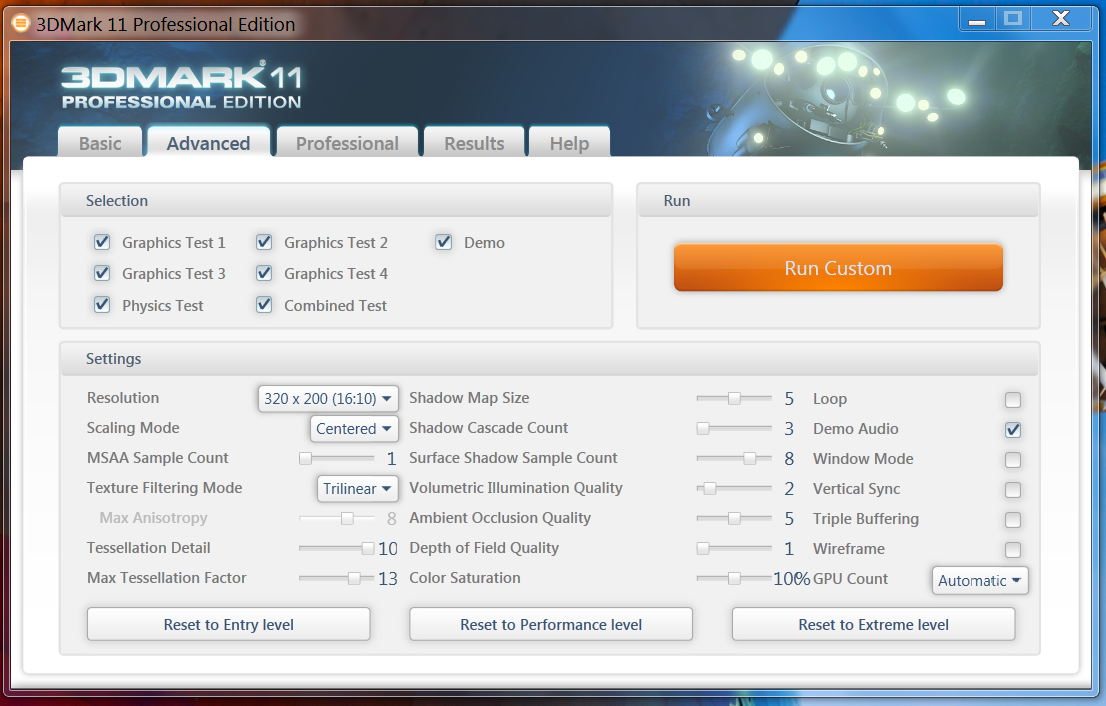Click the 3DMark app icon in title bar
Viewport: 1106px width, 706px height.
coord(21,24)
